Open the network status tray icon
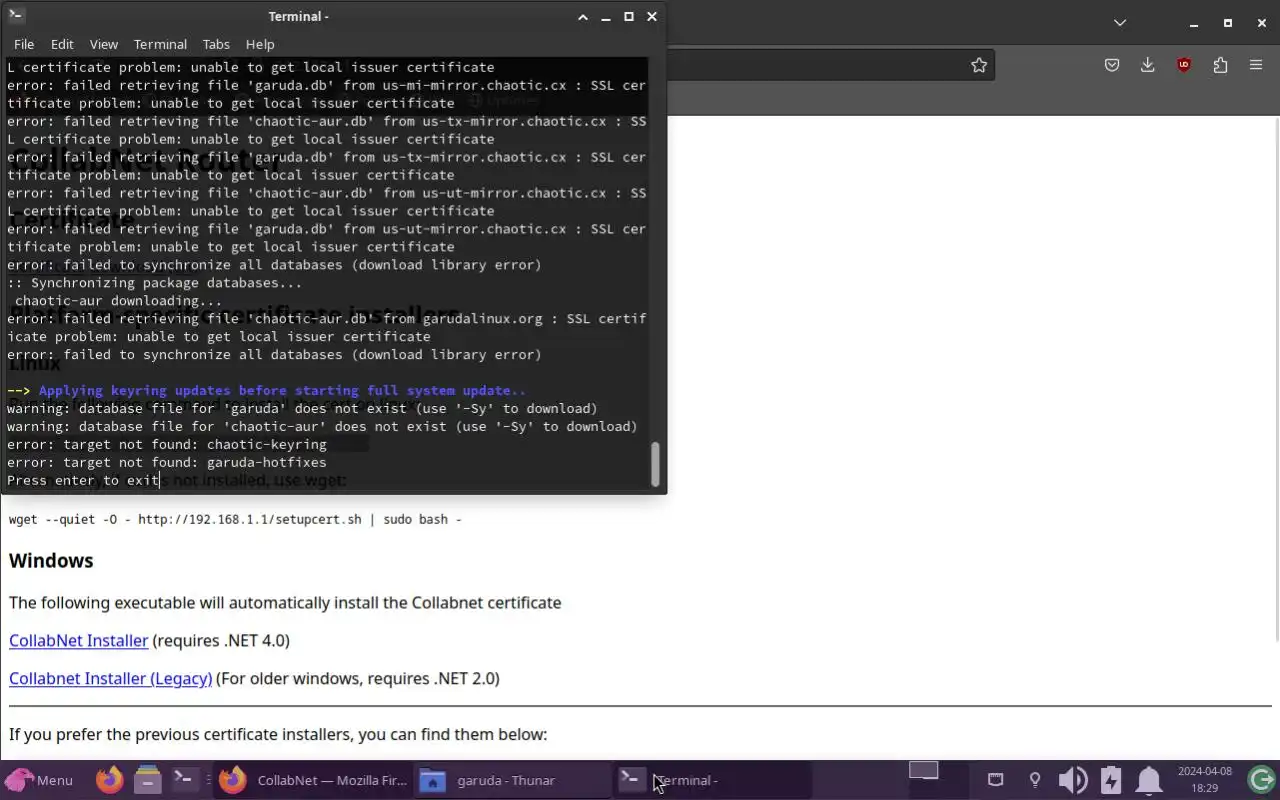Viewport: 1280px width, 800px height. click(995, 780)
